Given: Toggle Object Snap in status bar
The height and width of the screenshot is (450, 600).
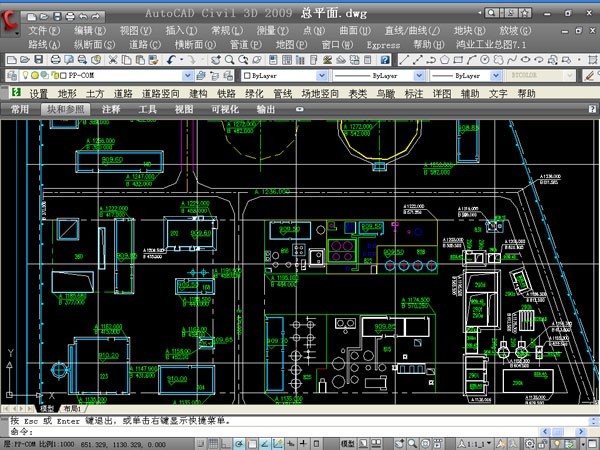Looking at the screenshot, I should pyautogui.click(x=252, y=443).
